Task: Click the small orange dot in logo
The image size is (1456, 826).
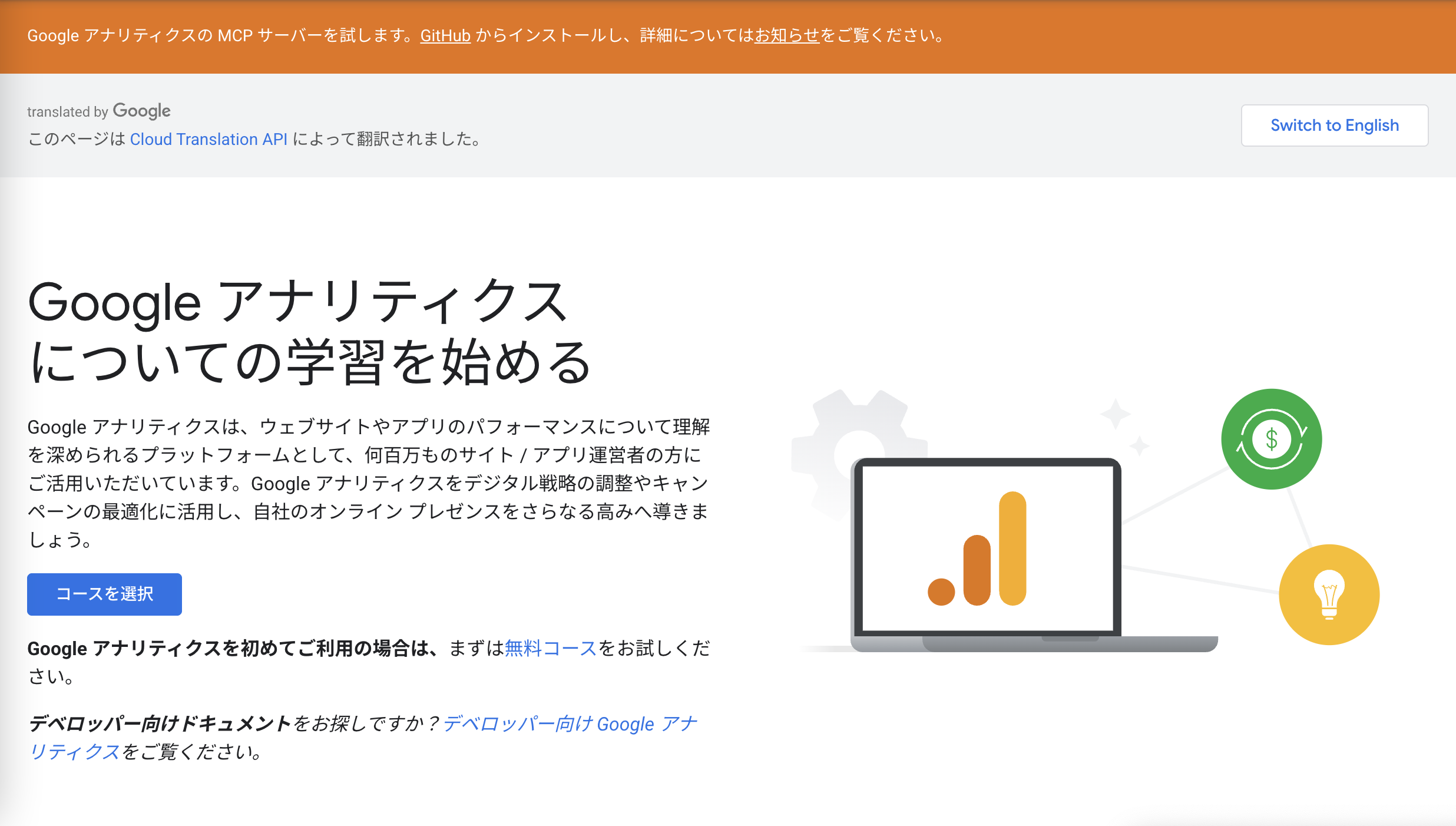Action: point(941,592)
